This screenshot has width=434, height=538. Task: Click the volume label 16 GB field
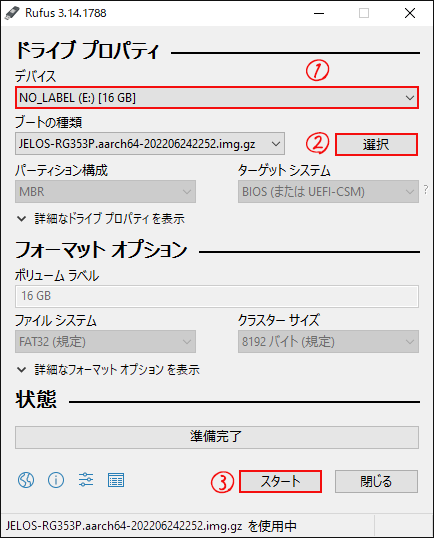click(x=217, y=296)
